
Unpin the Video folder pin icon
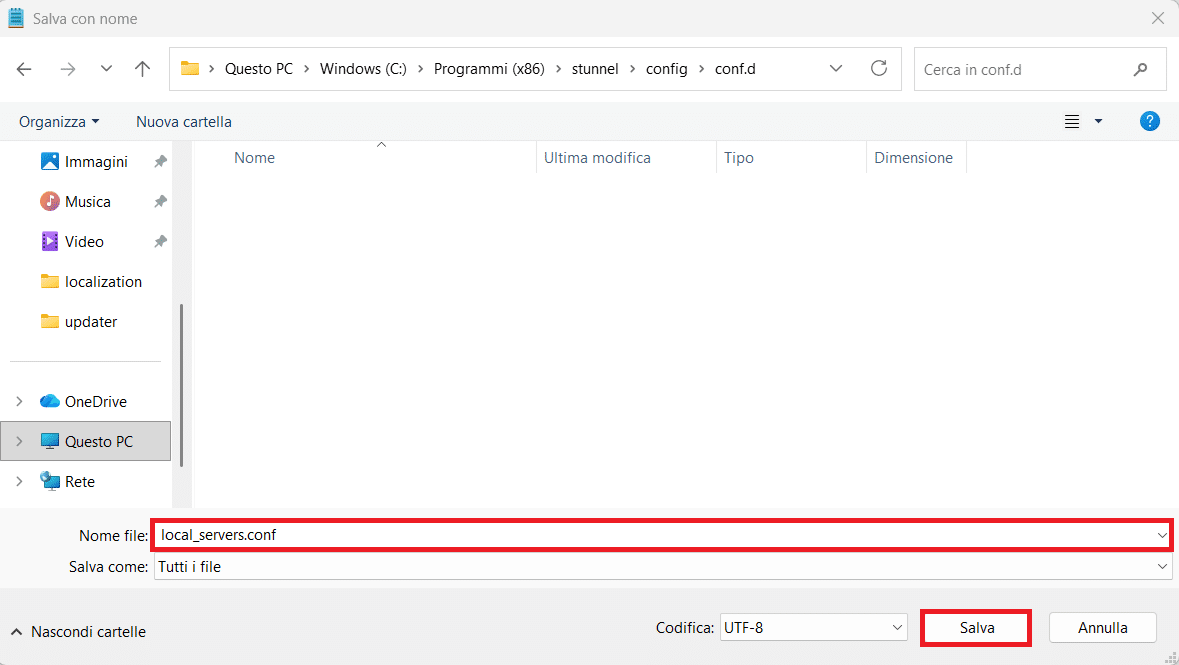coord(160,241)
